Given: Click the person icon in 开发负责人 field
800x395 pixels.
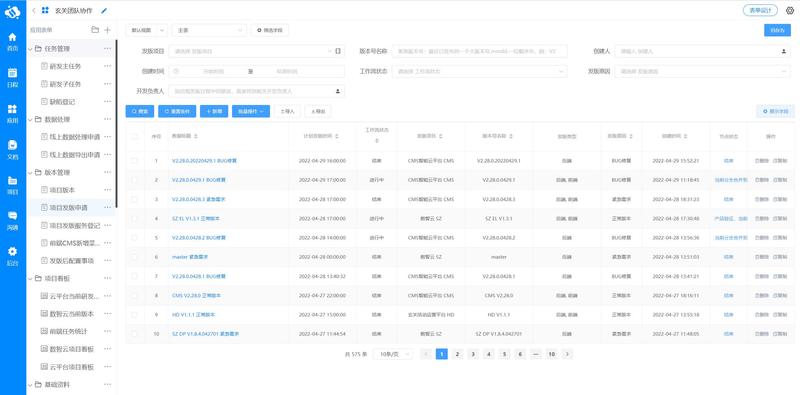Looking at the screenshot, I should 337,91.
